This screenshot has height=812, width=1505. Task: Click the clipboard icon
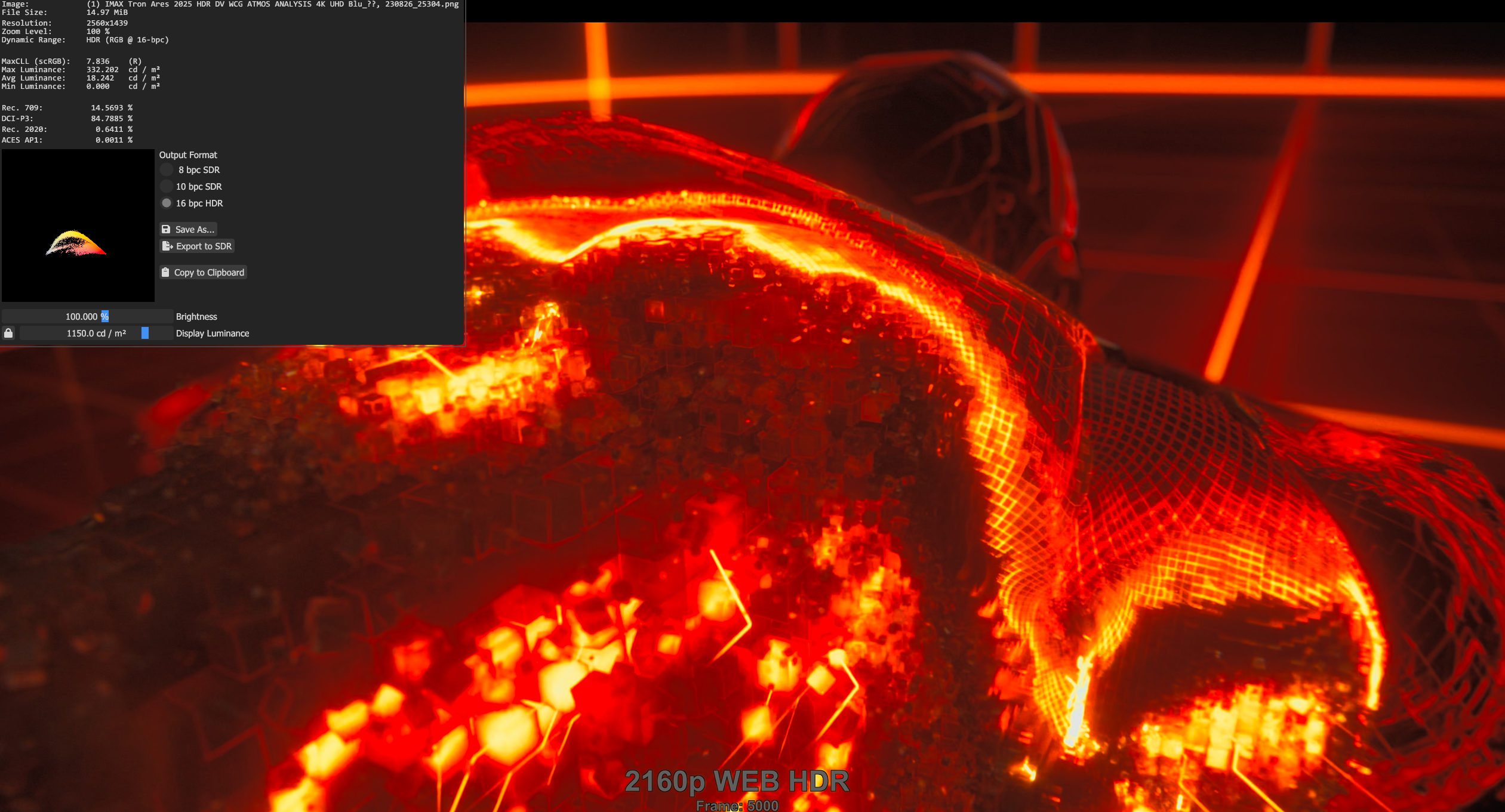165,273
